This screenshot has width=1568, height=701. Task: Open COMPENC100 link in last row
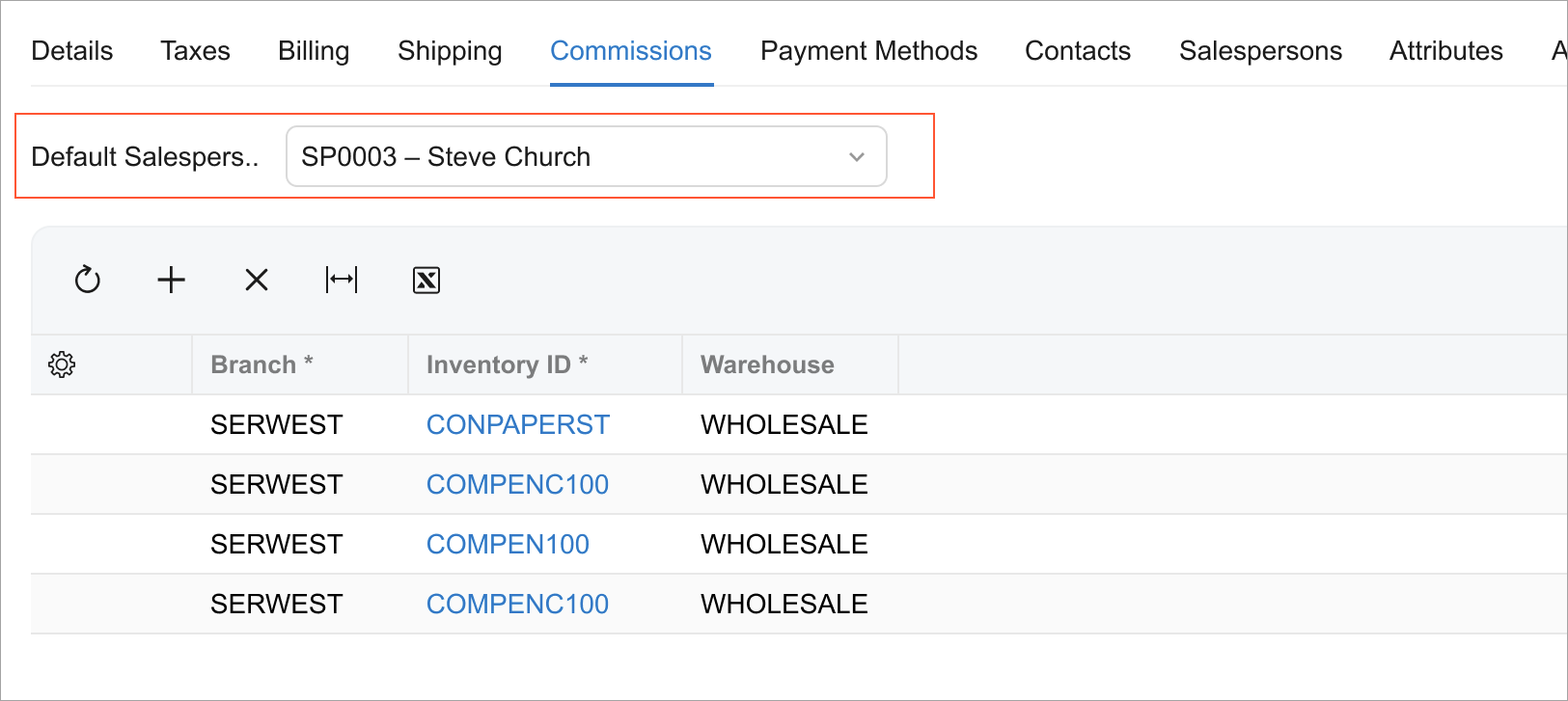(x=517, y=604)
